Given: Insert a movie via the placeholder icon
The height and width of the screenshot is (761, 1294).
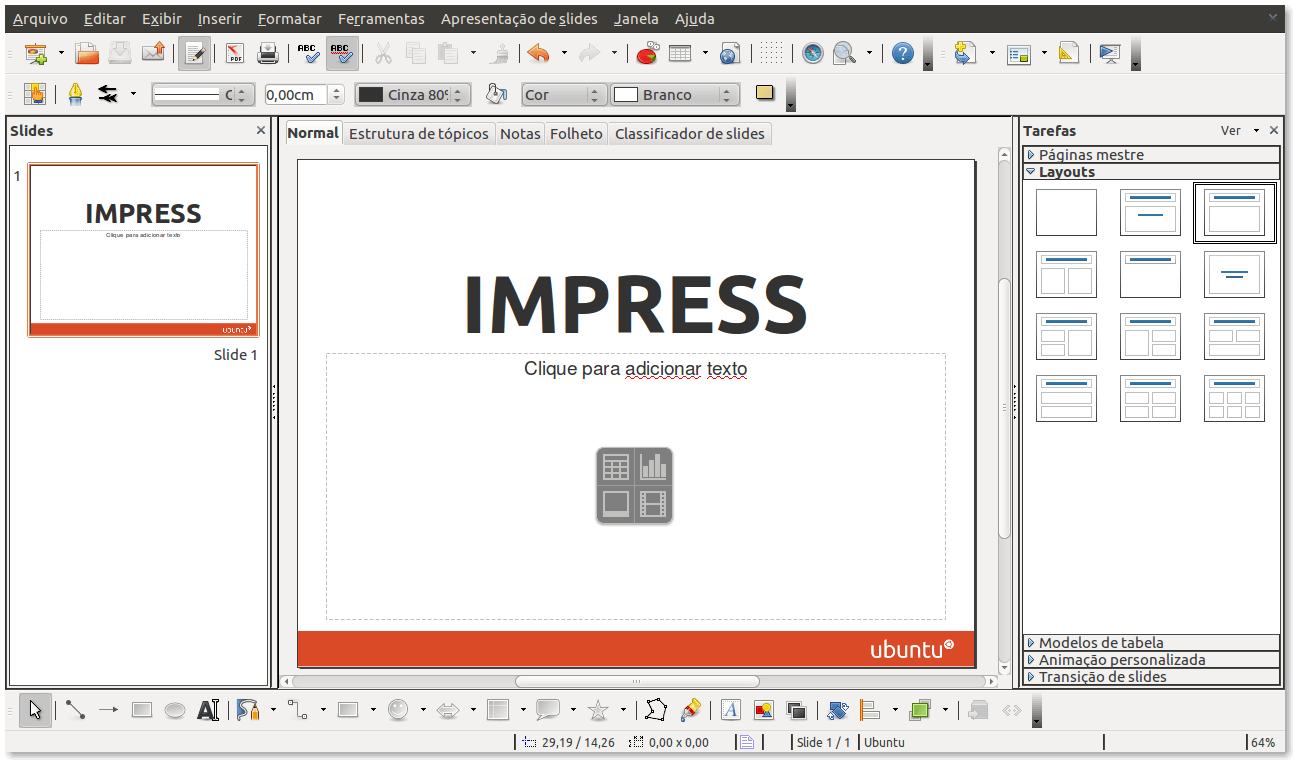Looking at the screenshot, I should (x=653, y=503).
